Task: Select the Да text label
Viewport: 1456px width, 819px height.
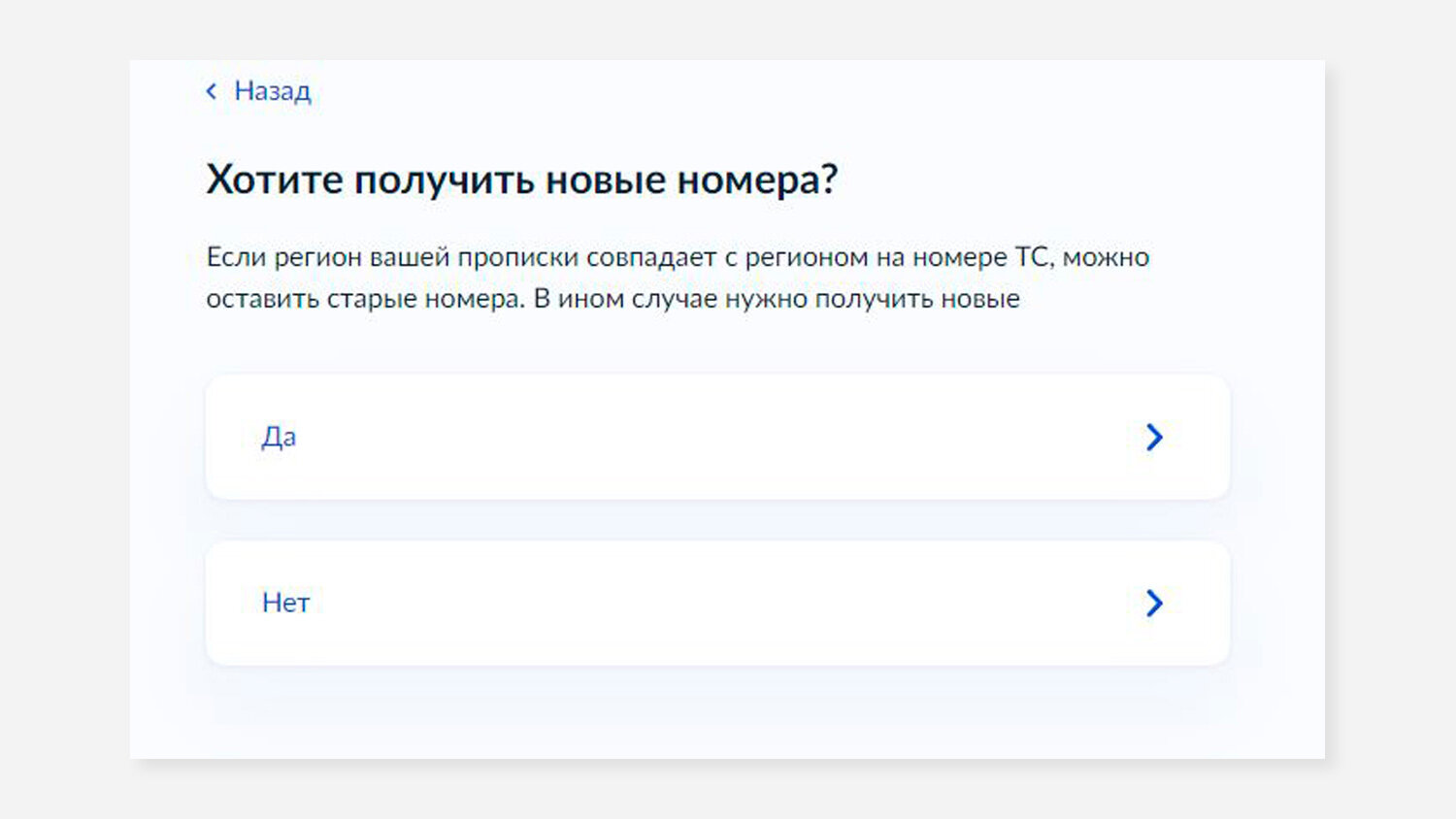Action: [x=279, y=437]
